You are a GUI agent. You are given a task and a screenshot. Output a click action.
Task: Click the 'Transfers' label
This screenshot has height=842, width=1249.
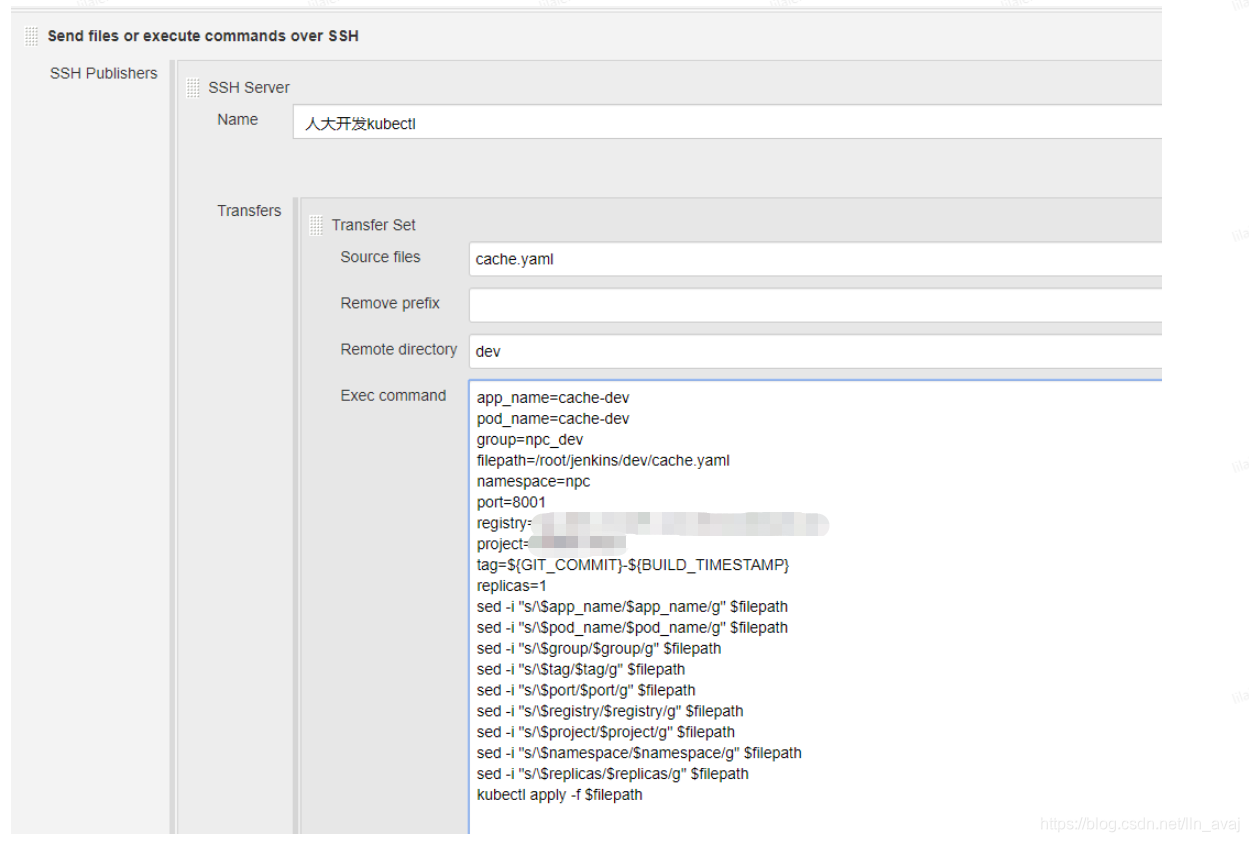pyautogui.click(x=249, y=211)
